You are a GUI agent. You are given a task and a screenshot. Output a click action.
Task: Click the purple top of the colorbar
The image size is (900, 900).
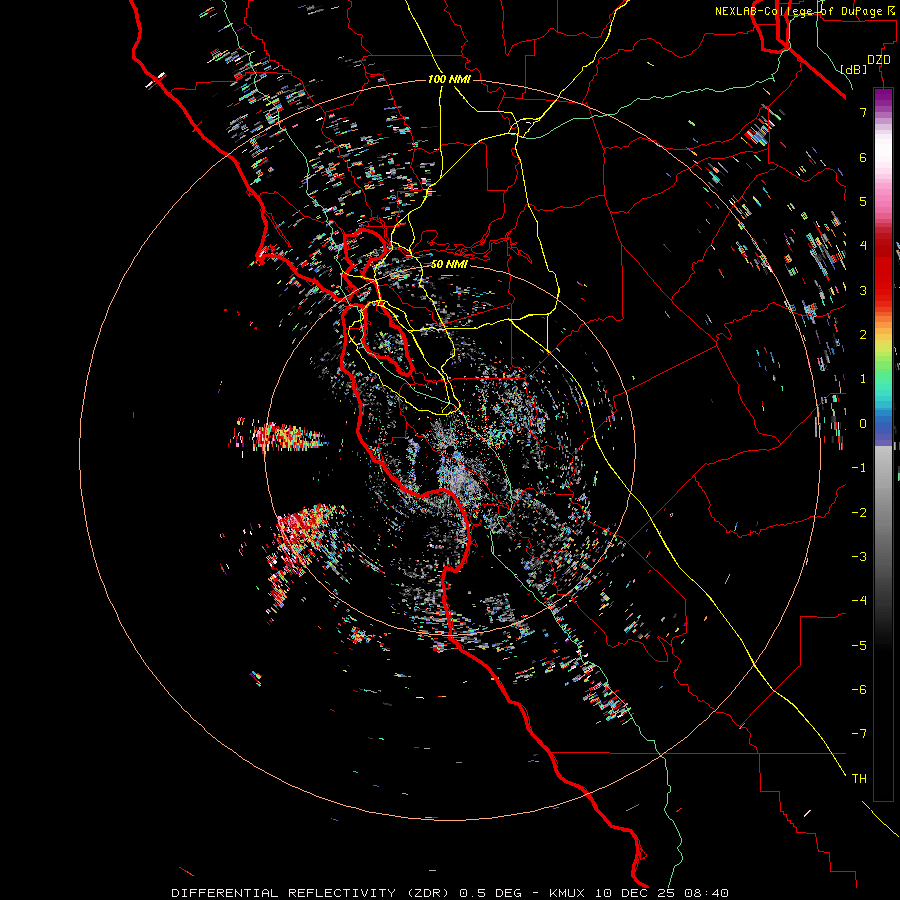883,96
